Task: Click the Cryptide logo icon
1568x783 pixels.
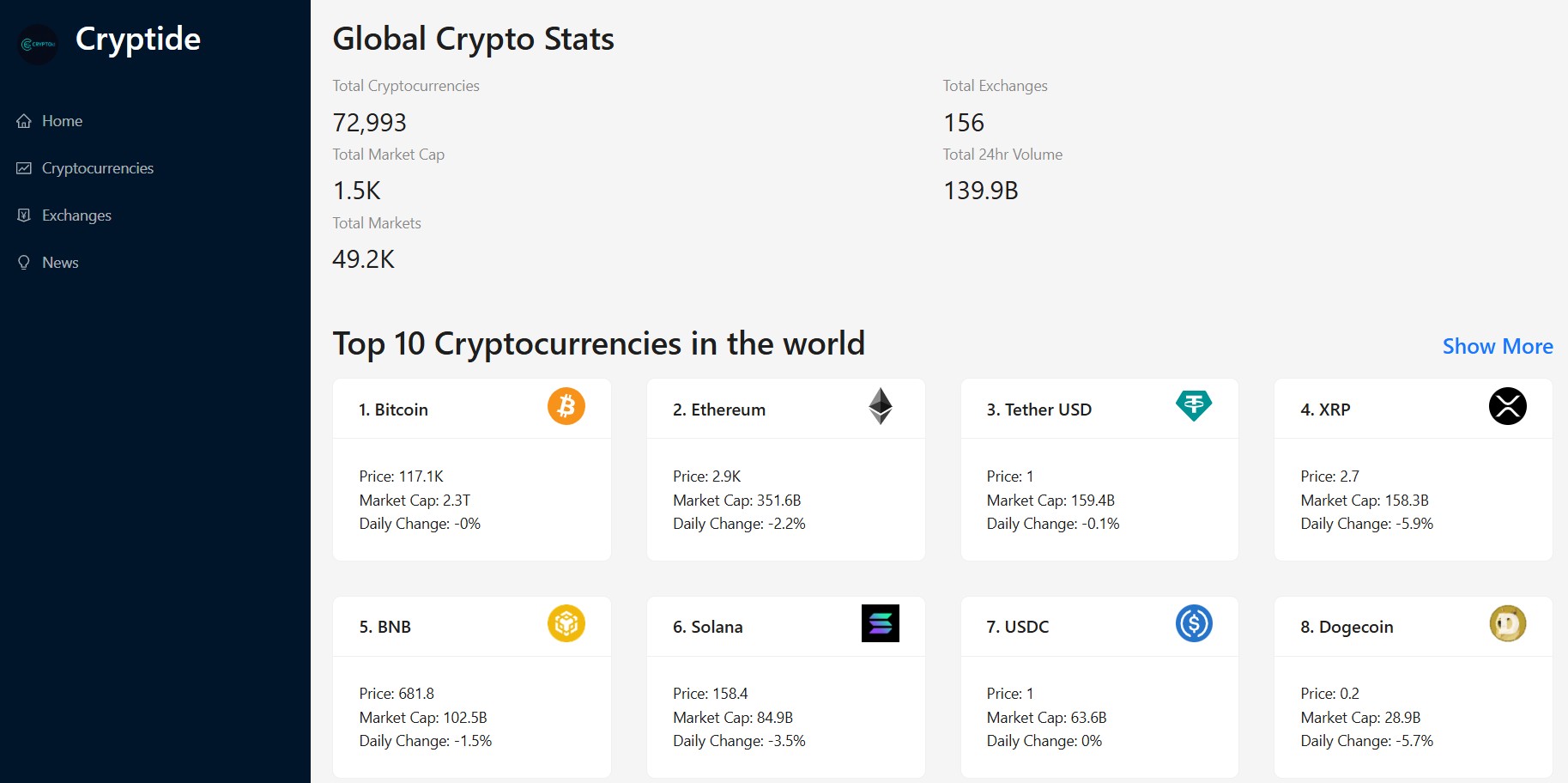Action: coord(38,44)
